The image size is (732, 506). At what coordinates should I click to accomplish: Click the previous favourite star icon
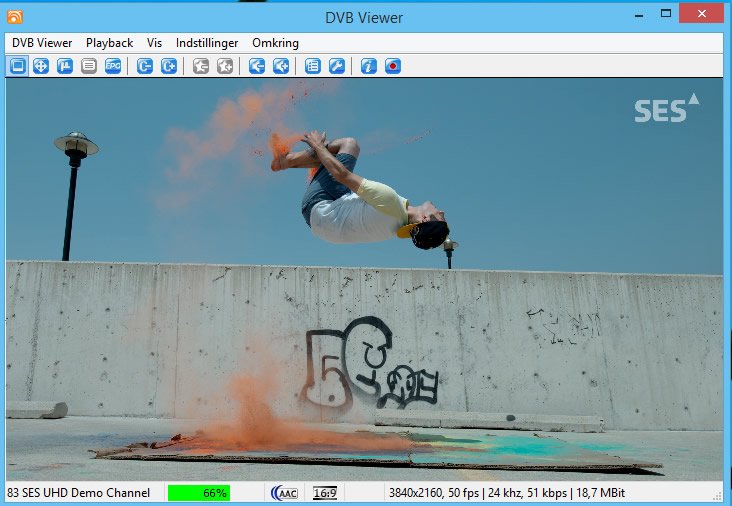[x=201, y=66]
